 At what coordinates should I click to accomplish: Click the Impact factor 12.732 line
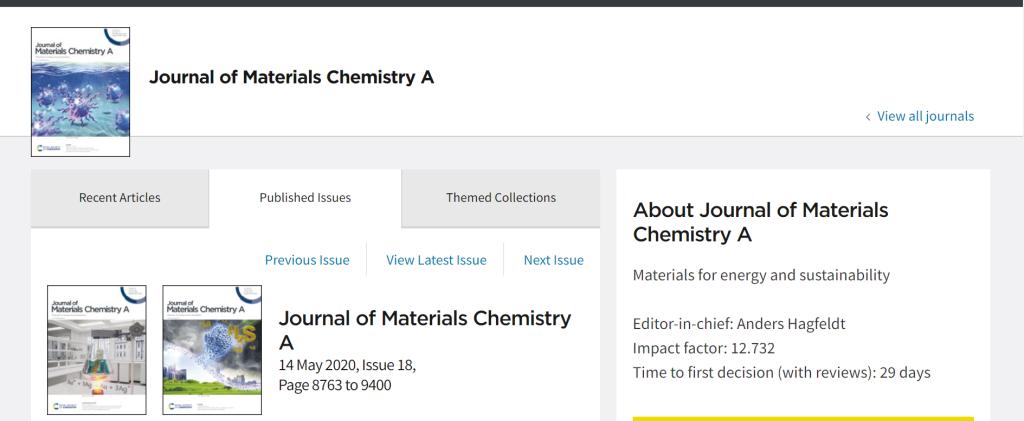point(703,348)
